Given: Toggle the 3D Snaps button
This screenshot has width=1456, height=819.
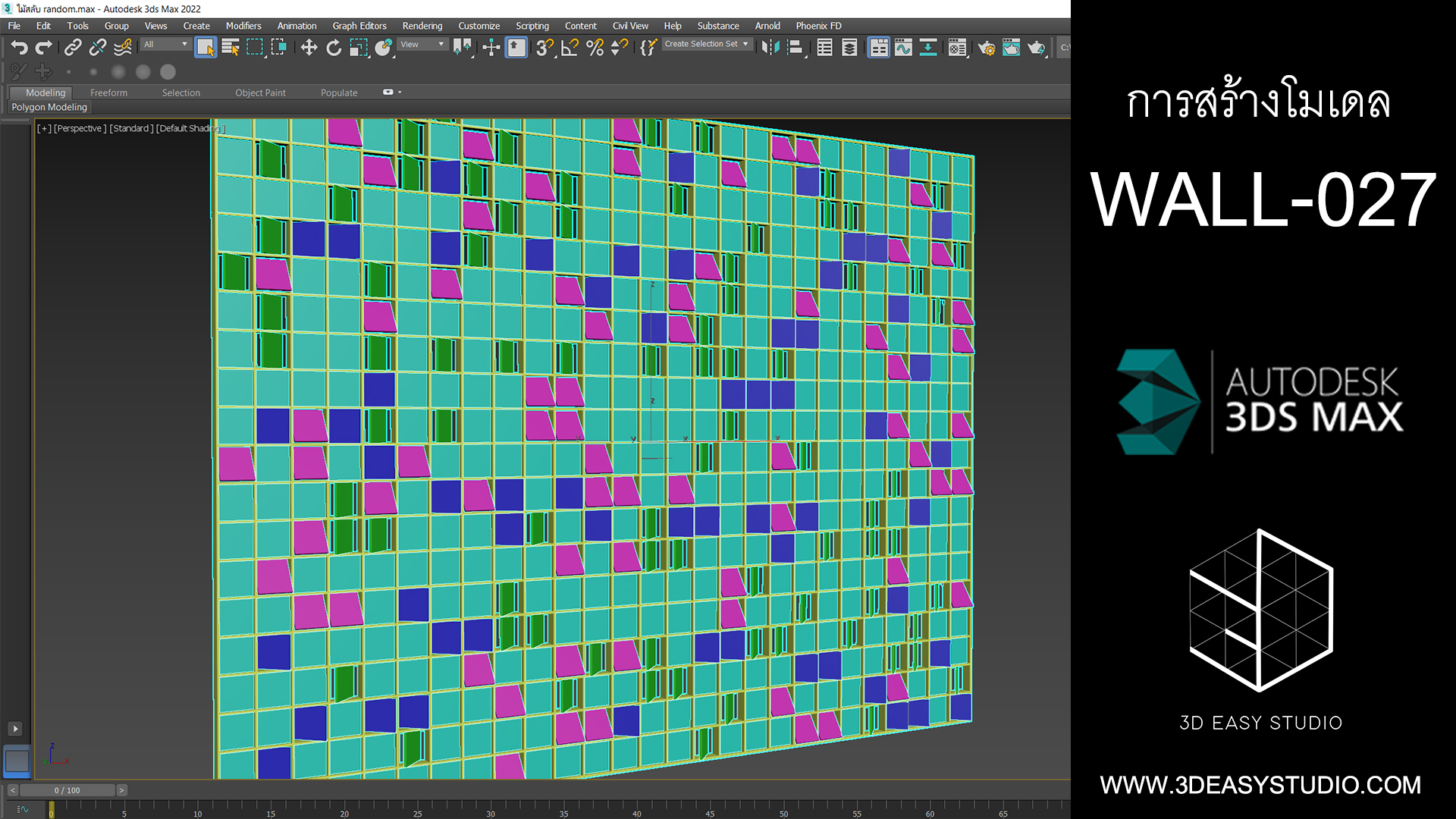Looking at the screenshot, I should 544,48.
